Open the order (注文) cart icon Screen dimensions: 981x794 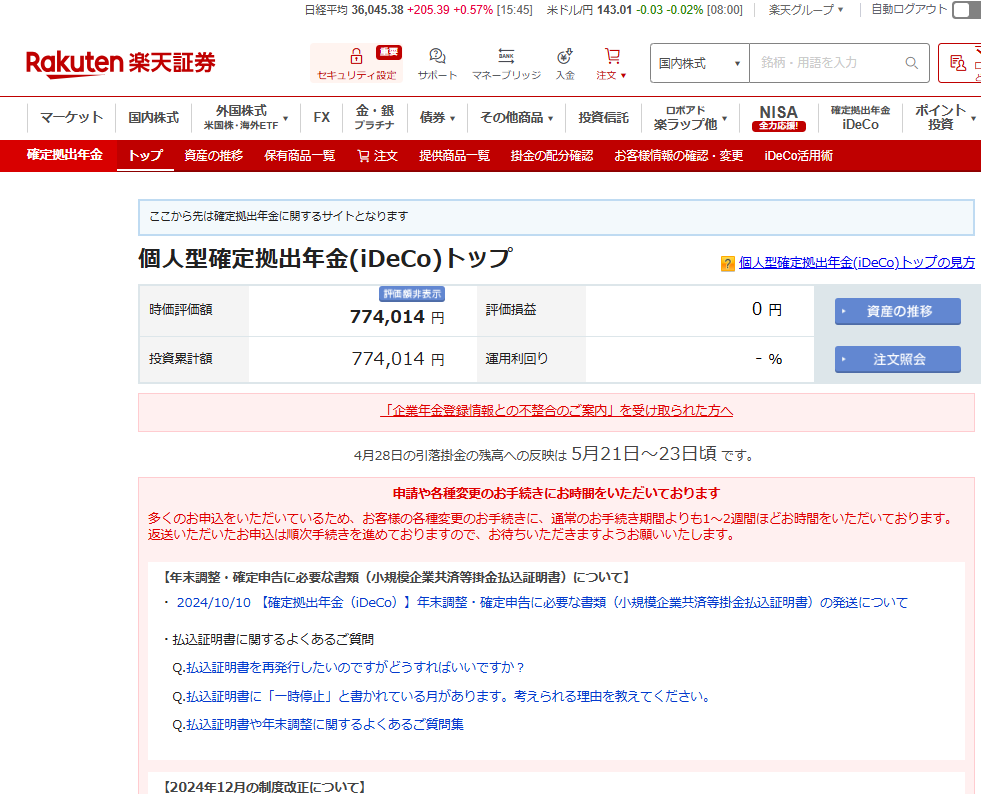pyautogui.click(x=612, y=57)
